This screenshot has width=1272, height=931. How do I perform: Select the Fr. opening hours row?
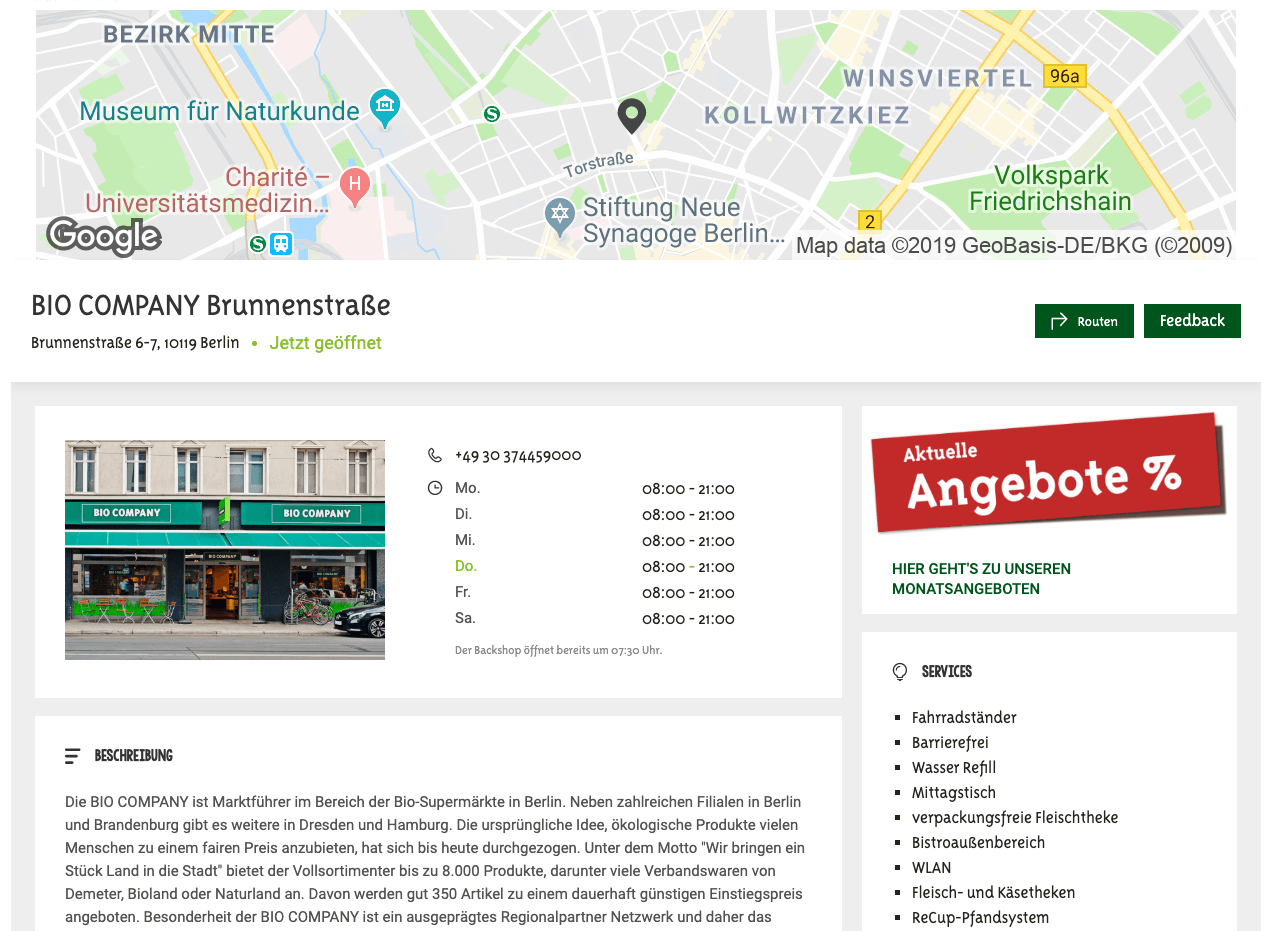click(595, 593)
